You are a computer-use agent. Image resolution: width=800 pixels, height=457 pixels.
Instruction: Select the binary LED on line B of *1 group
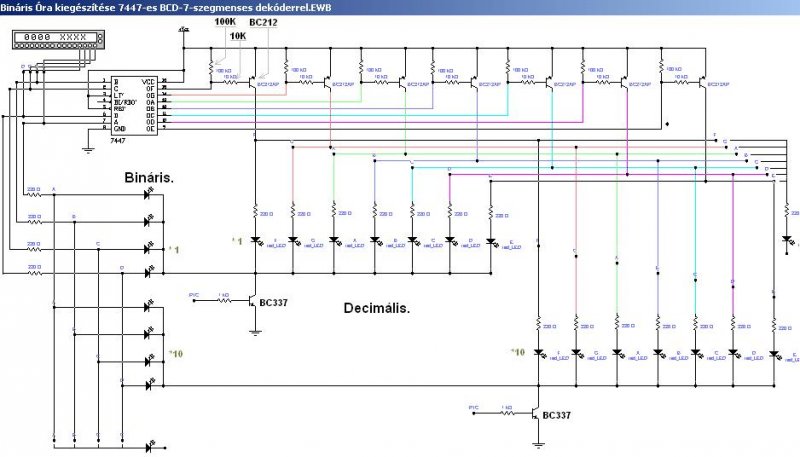click(x=148, y=221)
